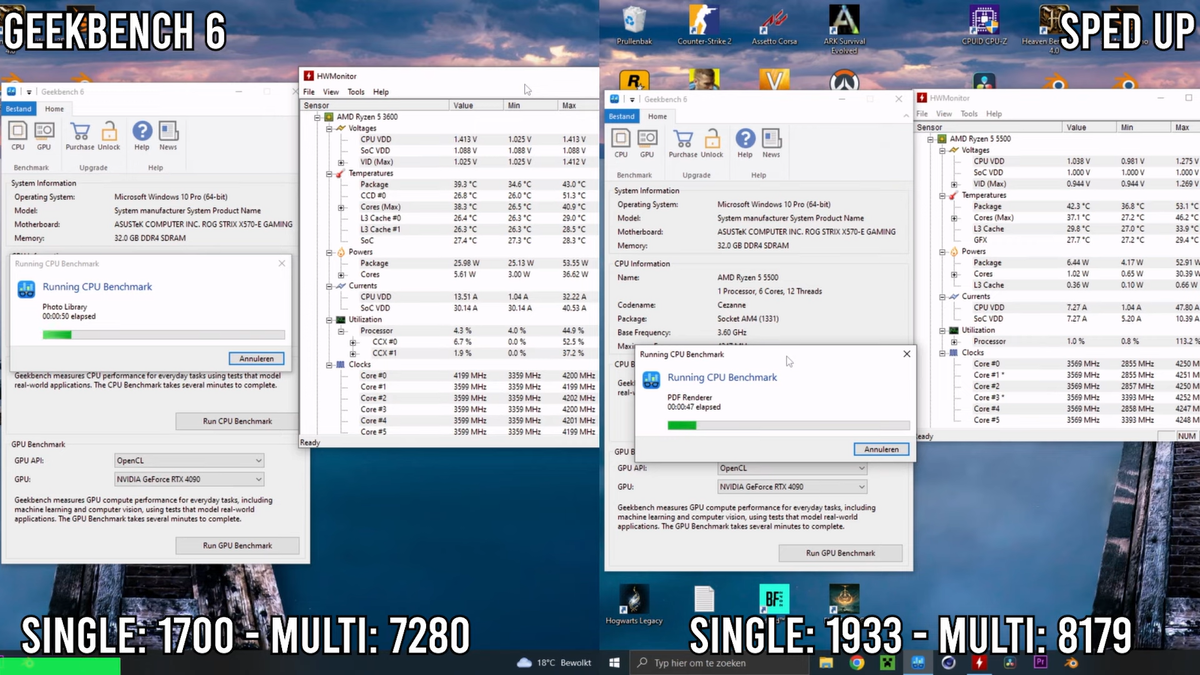Screen dimensions: 1200x675
Task: Open DaVinci Resolve from the taskbar
Action: click(x=1010, y=662)
